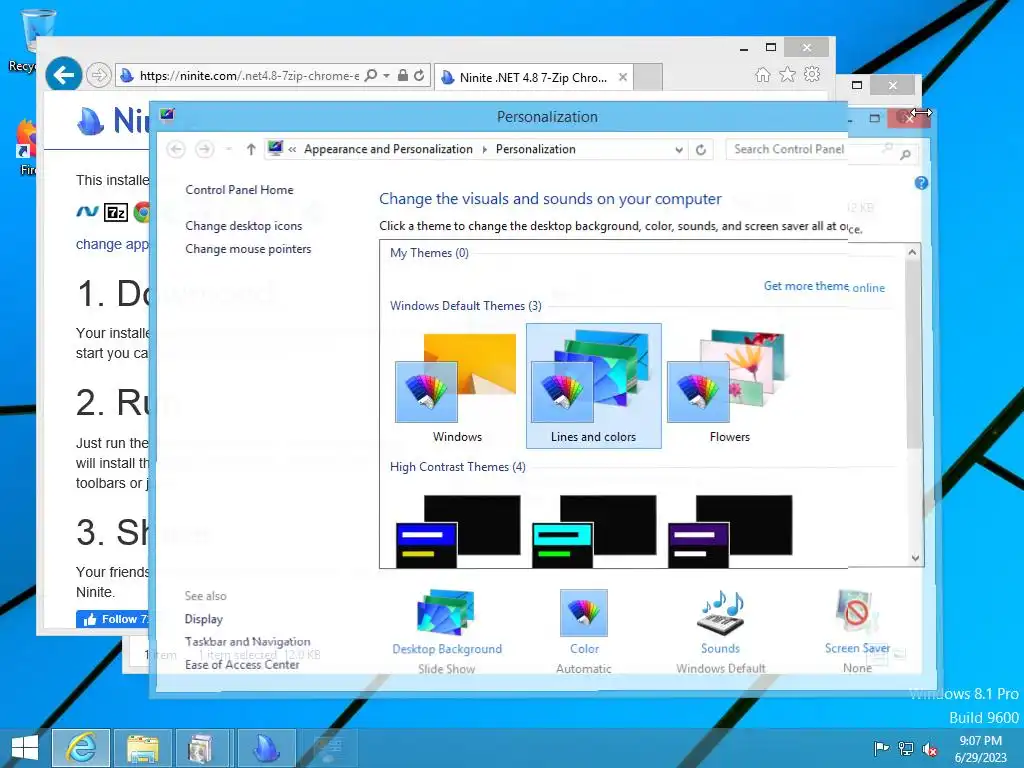Click the Control Panel back button
1024x768 pixels.
pyautogui.click(x=176, y=150)
